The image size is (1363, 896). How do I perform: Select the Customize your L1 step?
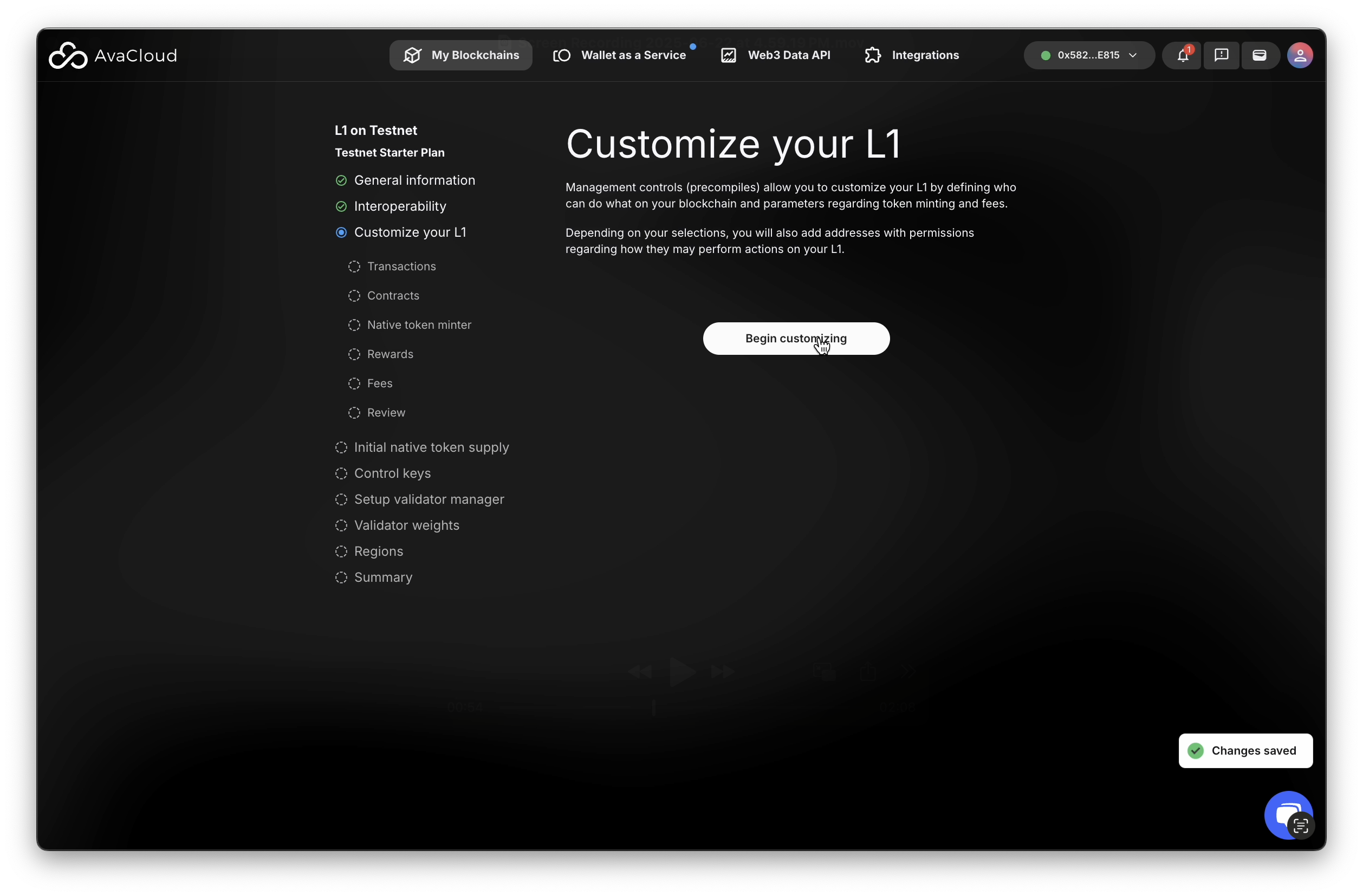click(x=410, y=232)
